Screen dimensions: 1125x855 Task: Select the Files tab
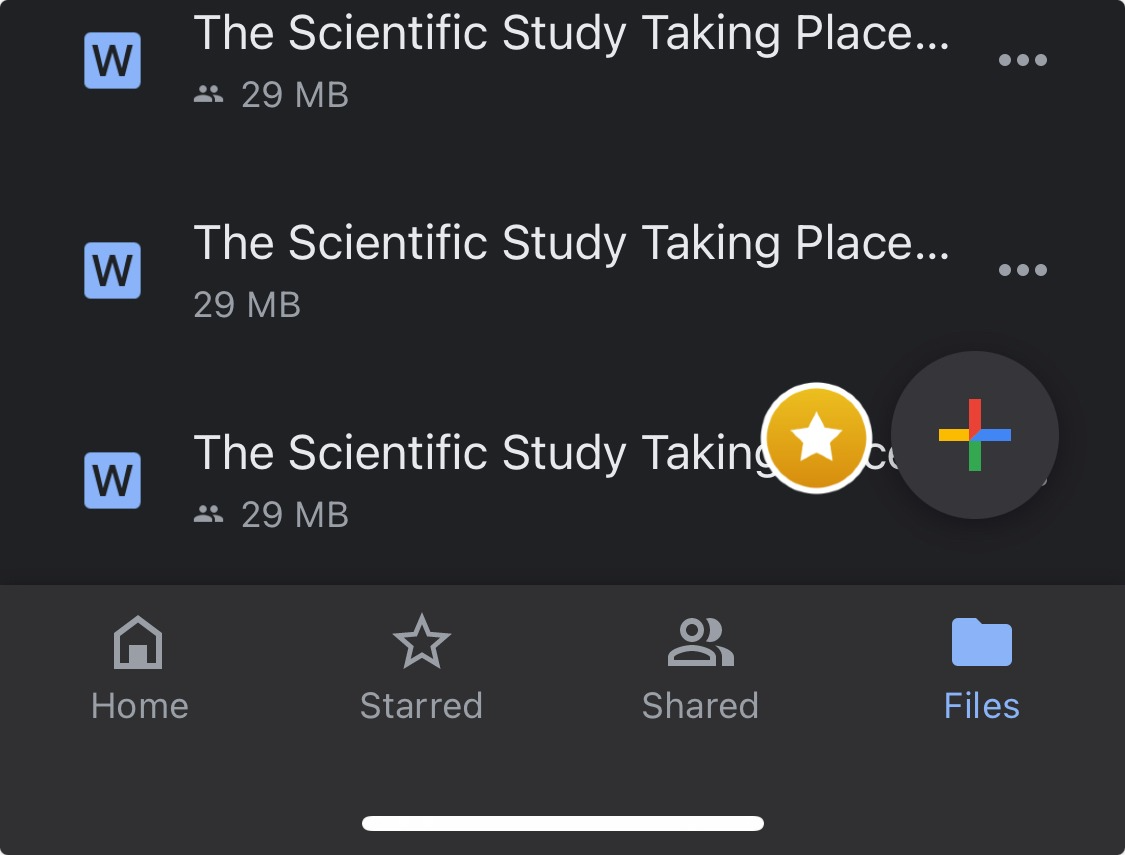pos(982,669)
